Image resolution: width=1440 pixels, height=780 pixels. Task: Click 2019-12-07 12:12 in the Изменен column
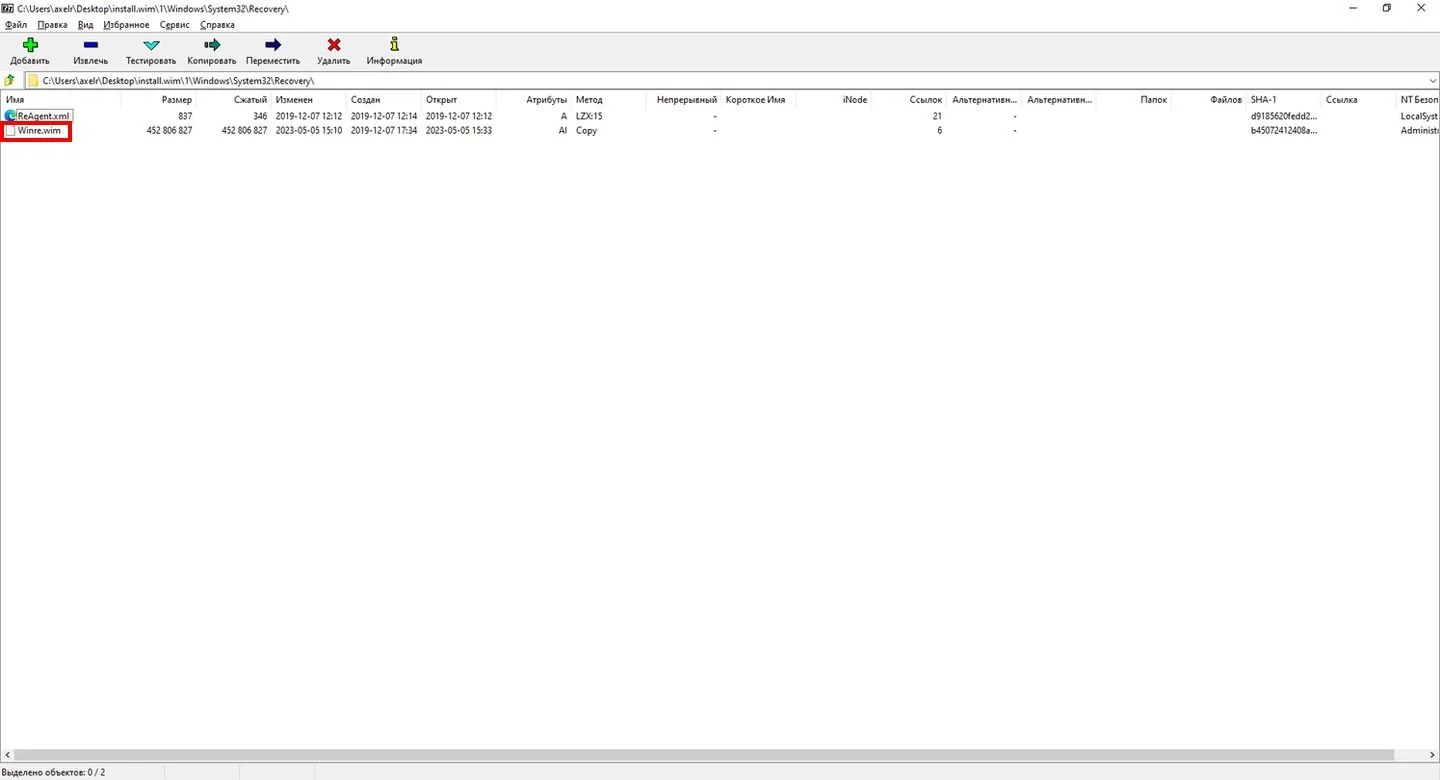pyautogui.click(x=309, y=116)
